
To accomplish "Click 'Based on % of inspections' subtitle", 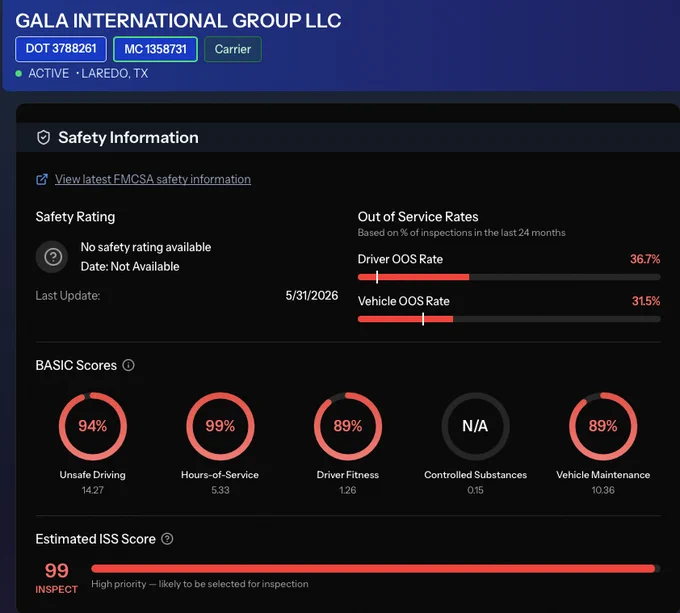I will click(461, 232).
